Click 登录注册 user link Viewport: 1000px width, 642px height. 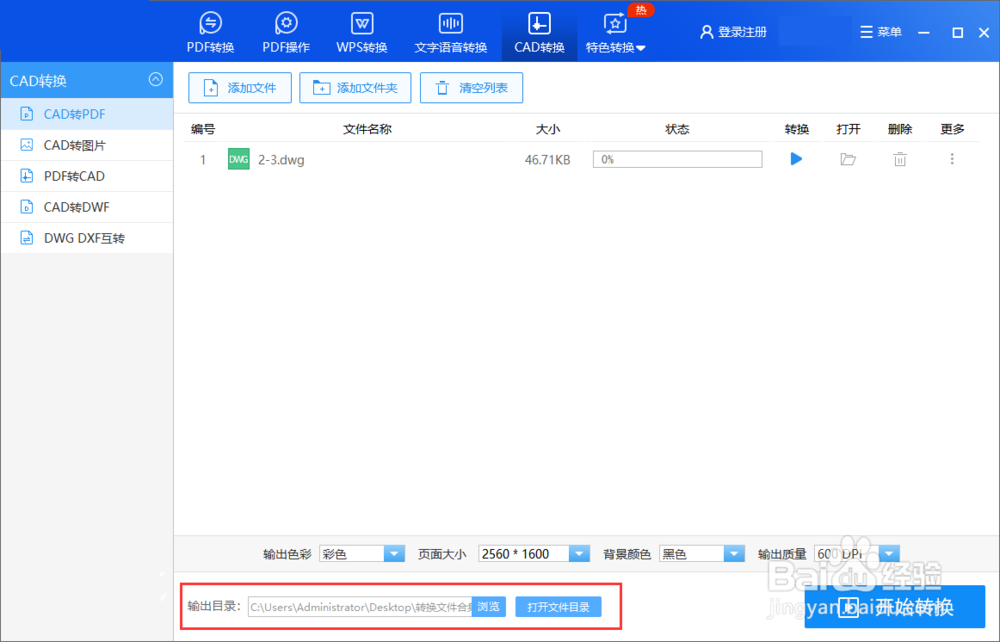click(733, 32)
